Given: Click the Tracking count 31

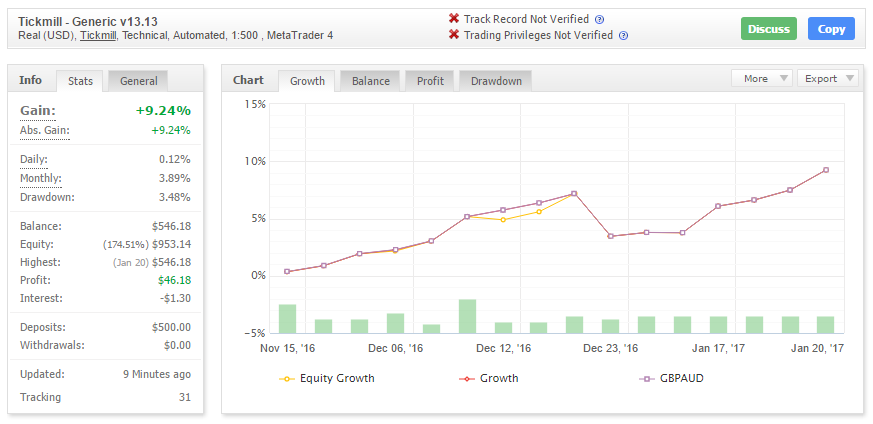Looking at the screenshot, I should point(185,397).
